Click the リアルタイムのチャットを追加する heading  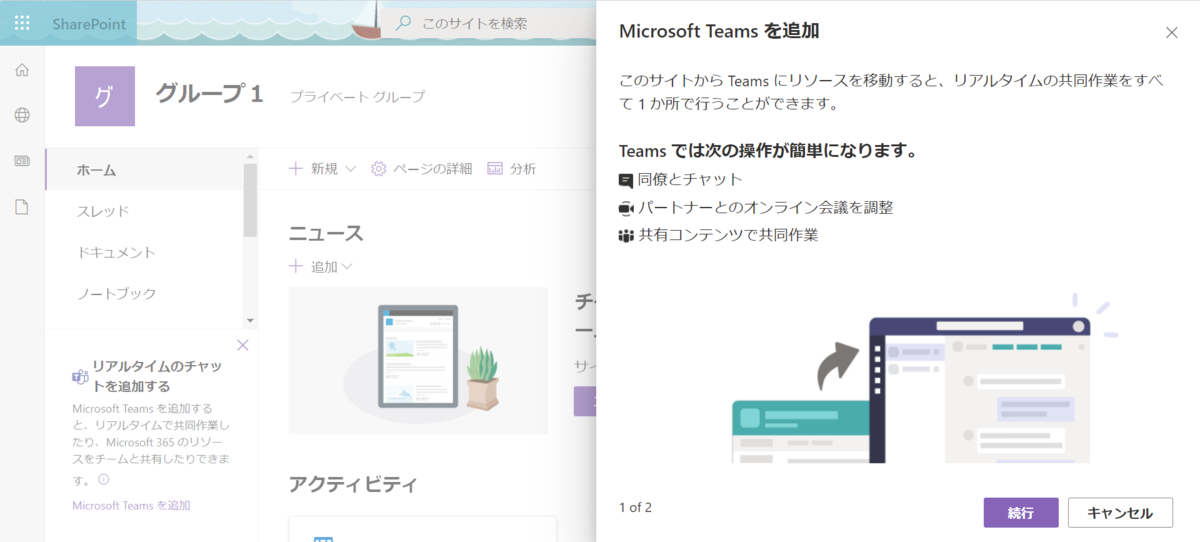point(157,376)
